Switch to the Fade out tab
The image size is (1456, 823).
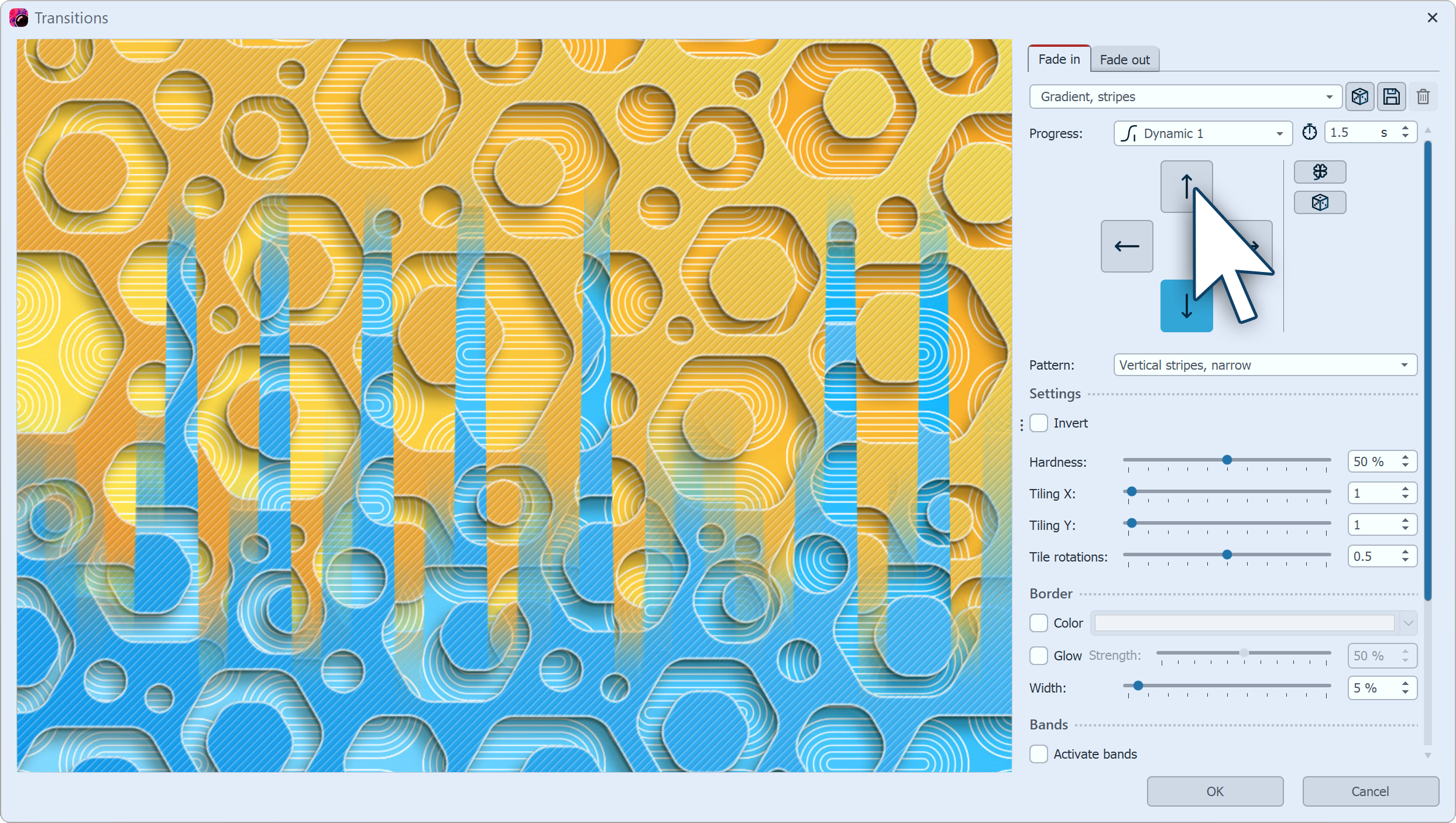pyautogui.click(x=1124, y=60)
